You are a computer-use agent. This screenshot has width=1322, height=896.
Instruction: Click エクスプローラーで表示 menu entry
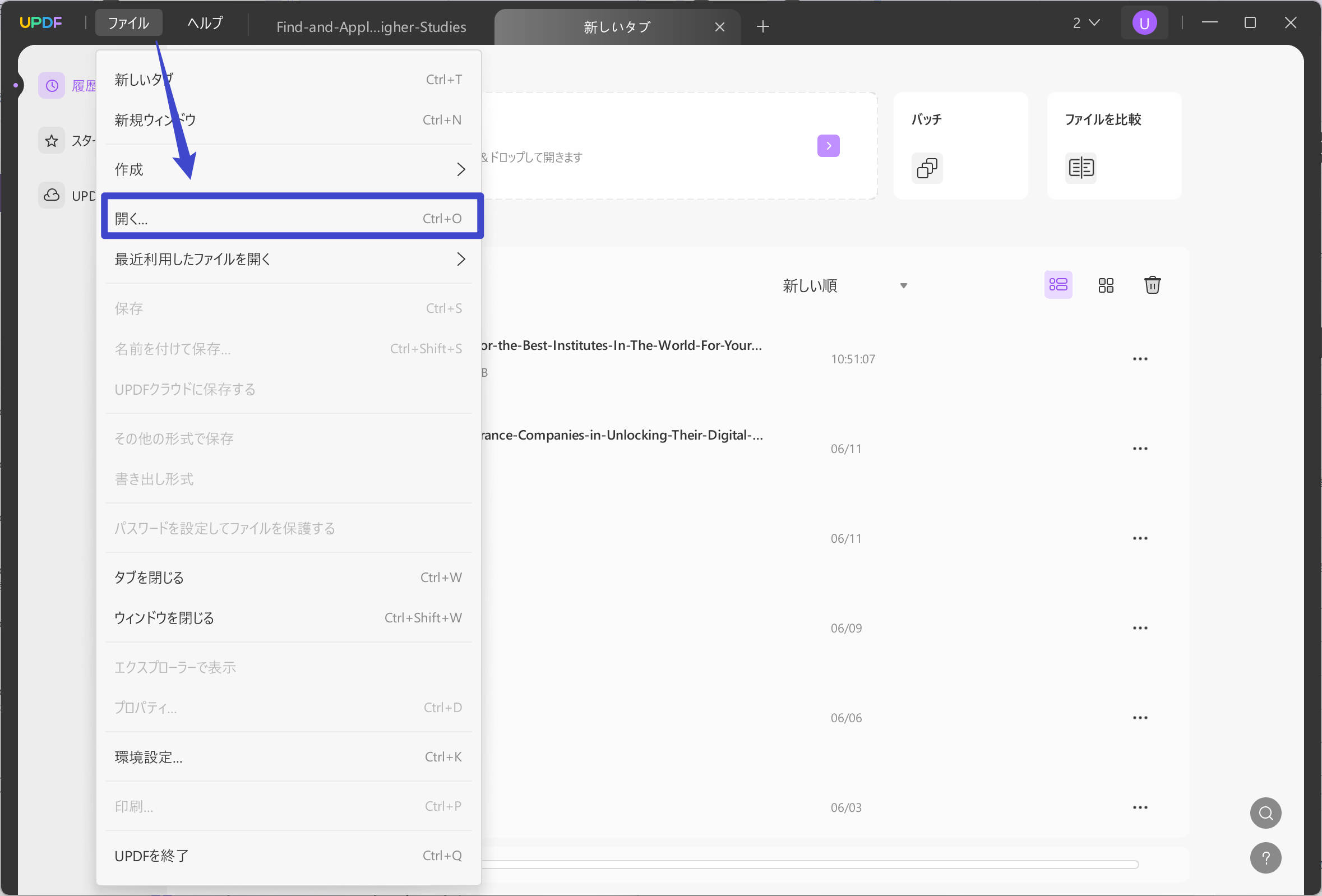click(289, 667)
